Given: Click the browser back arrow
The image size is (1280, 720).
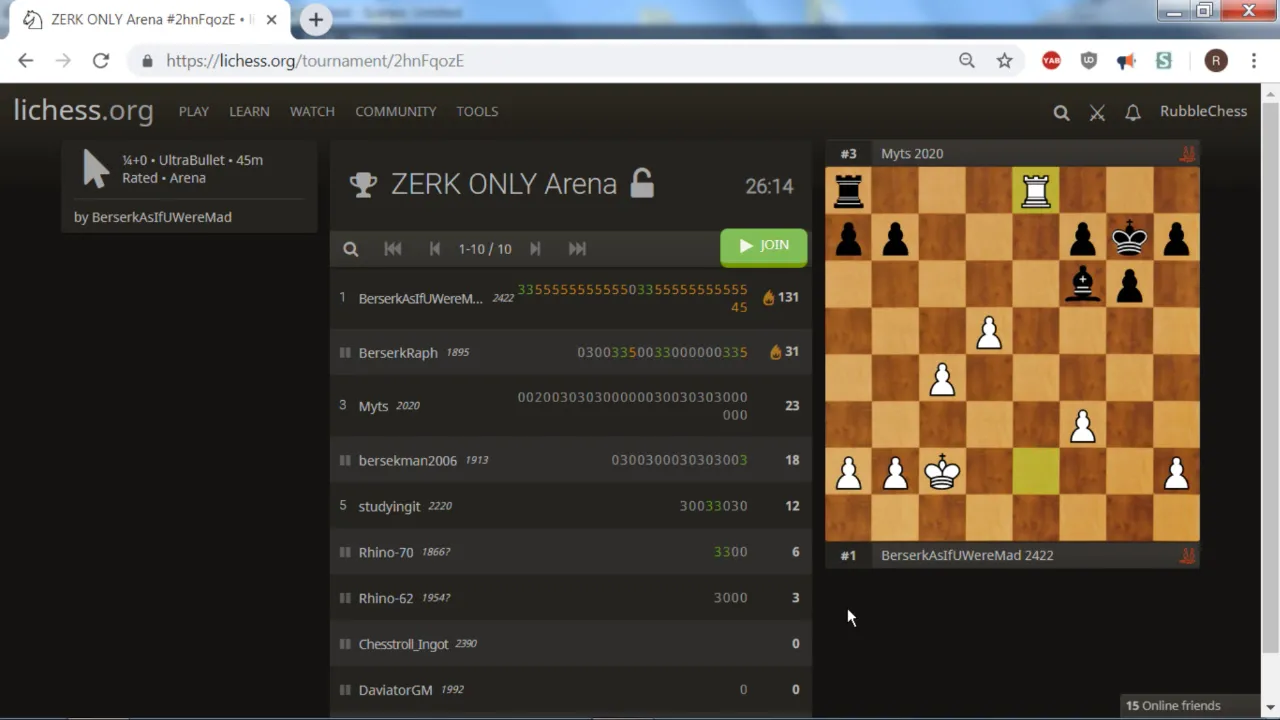Looking at the screenshot, I should 26,61.
